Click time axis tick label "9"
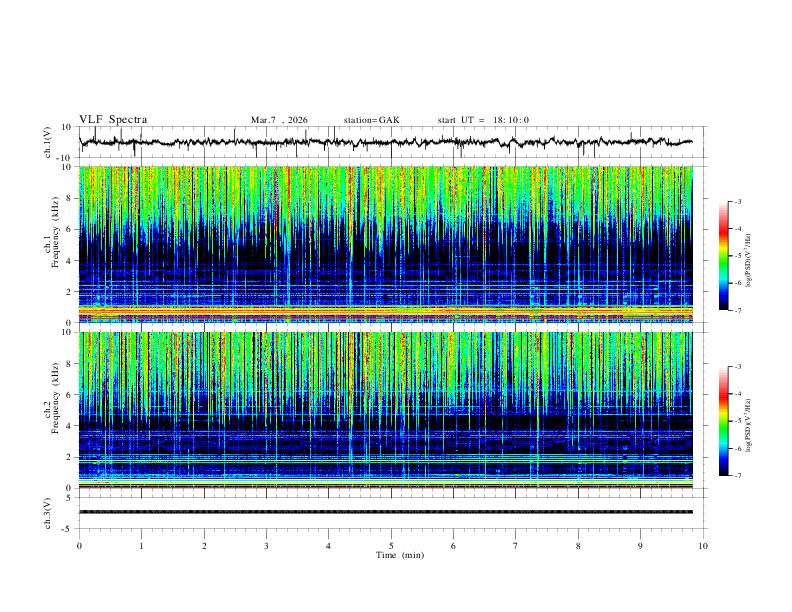This screenshot has height=612, width=792. click(x=640, y=546)
